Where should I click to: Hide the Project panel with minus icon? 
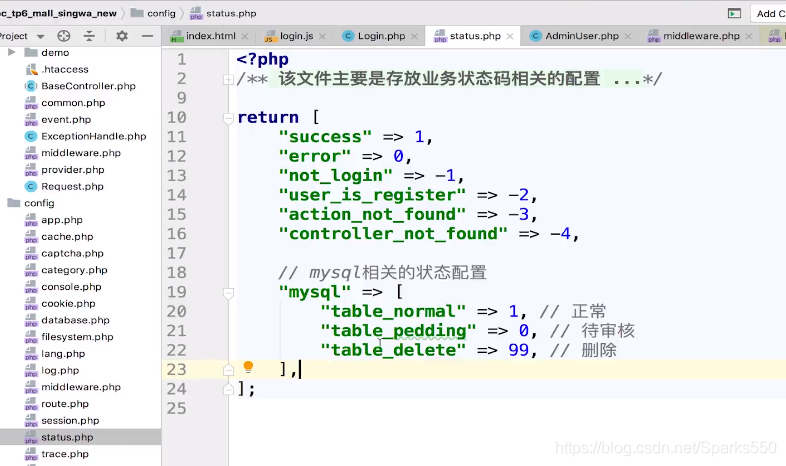tap(147, 36)
